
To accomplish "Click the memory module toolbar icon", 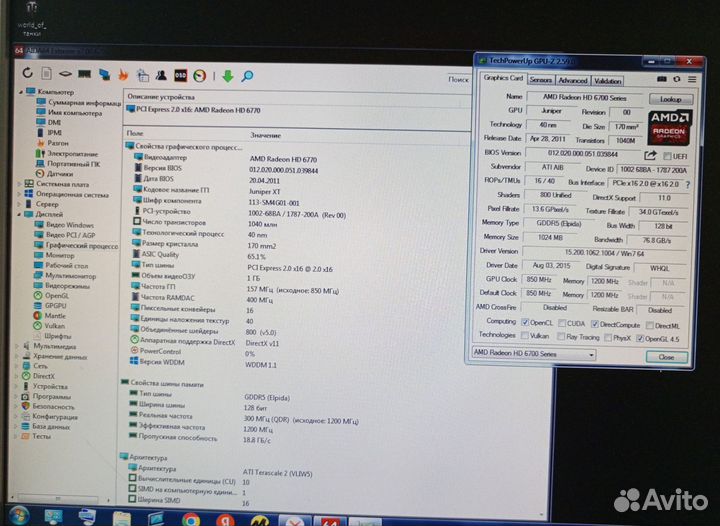I will coord(84,73).
